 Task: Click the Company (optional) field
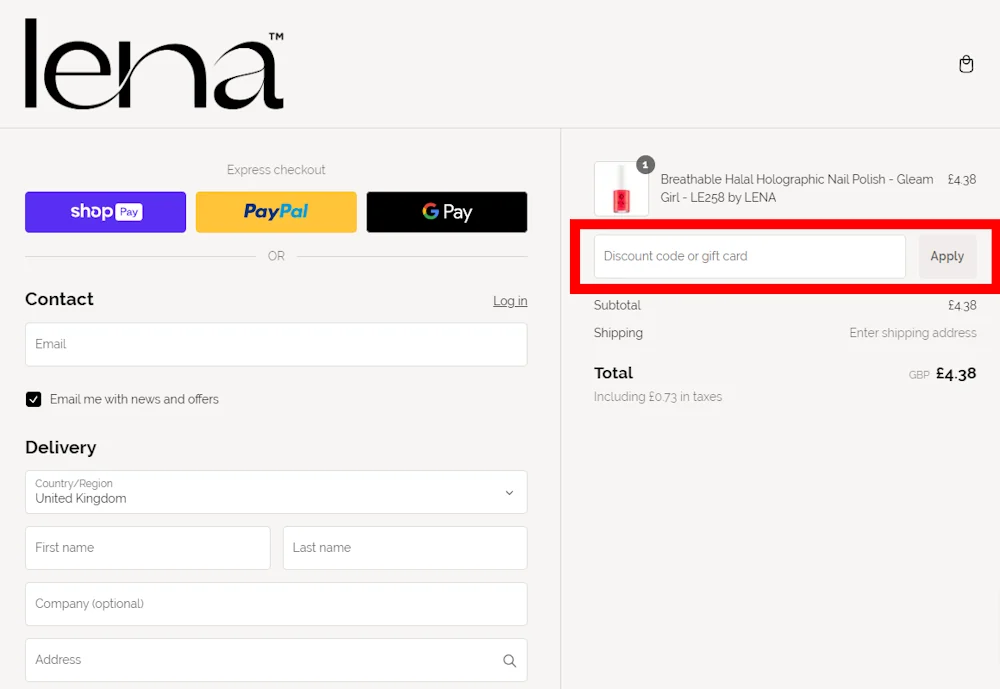[276, 604]
